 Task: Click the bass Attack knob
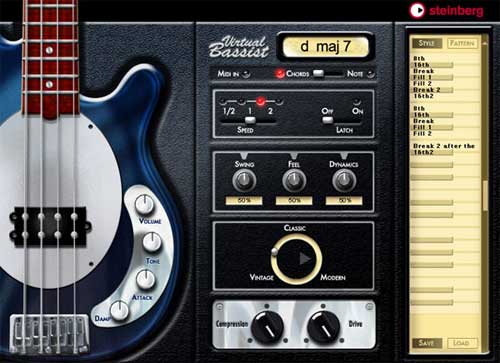click(146, 279)
